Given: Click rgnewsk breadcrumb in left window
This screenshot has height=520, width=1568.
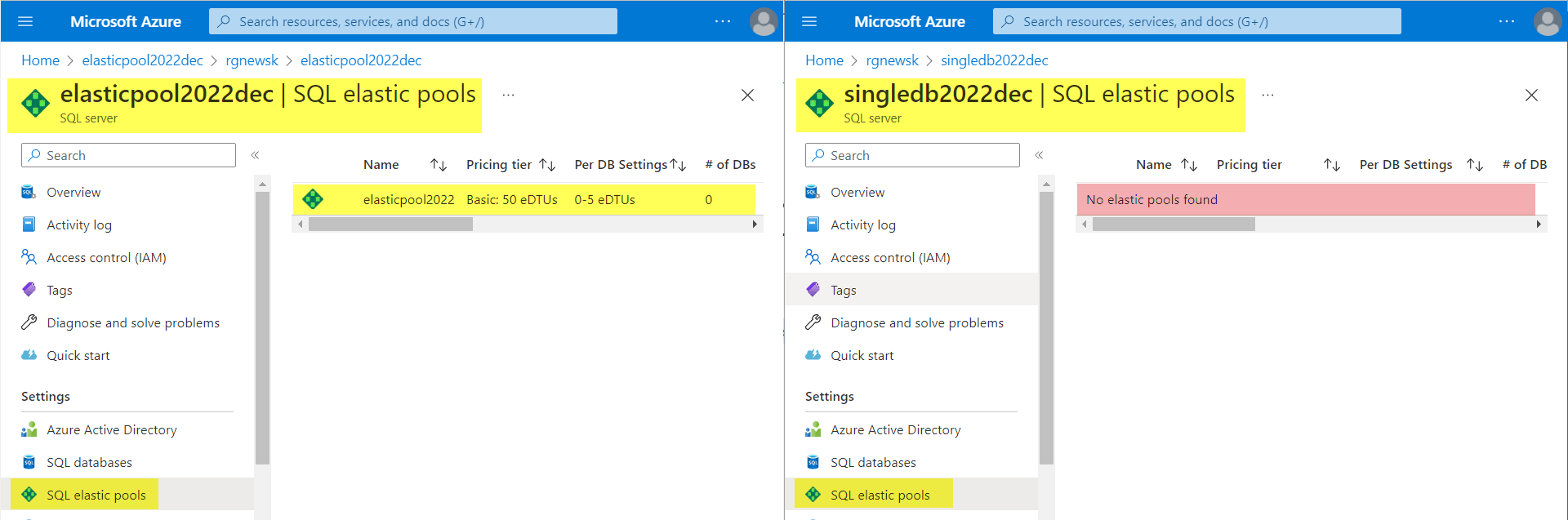Looking at the screenshot, I should pos(252,60).
